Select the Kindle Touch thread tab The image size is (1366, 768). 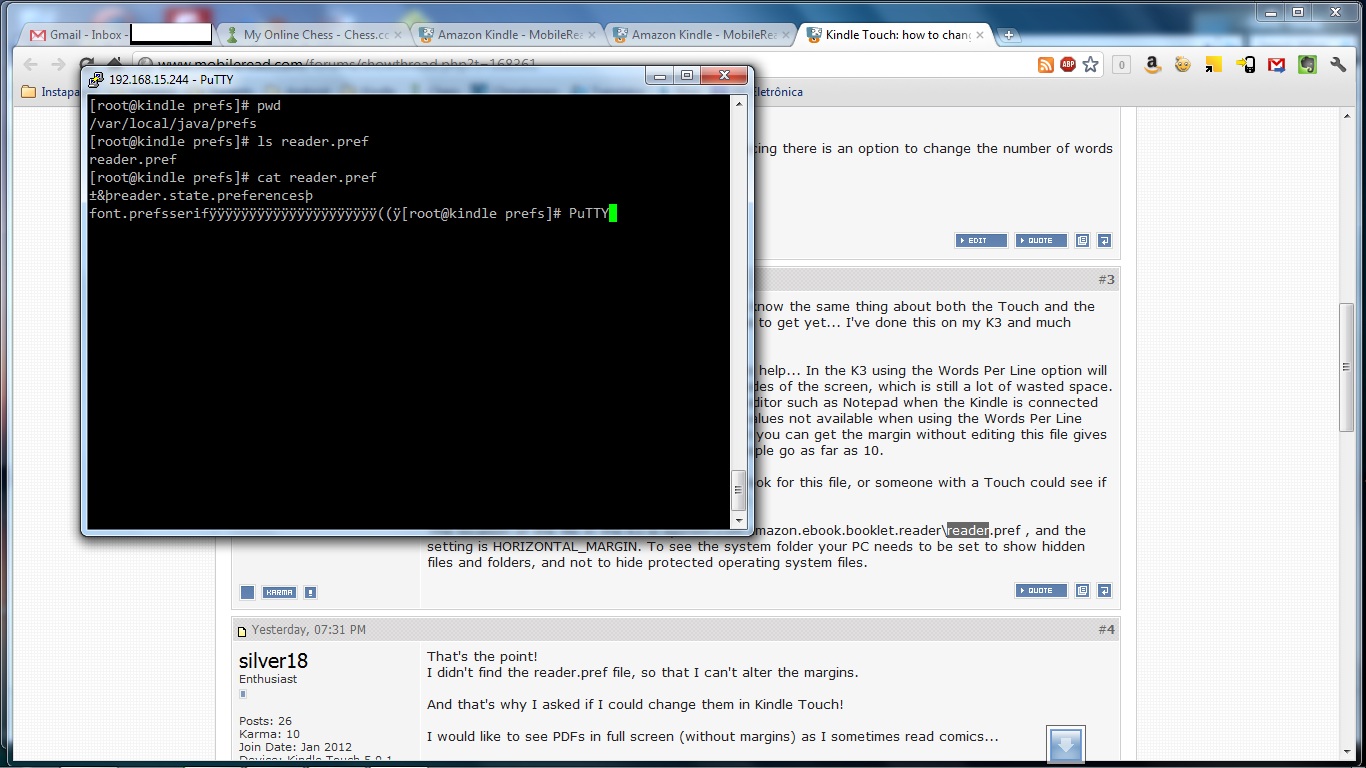pos(894,34)
